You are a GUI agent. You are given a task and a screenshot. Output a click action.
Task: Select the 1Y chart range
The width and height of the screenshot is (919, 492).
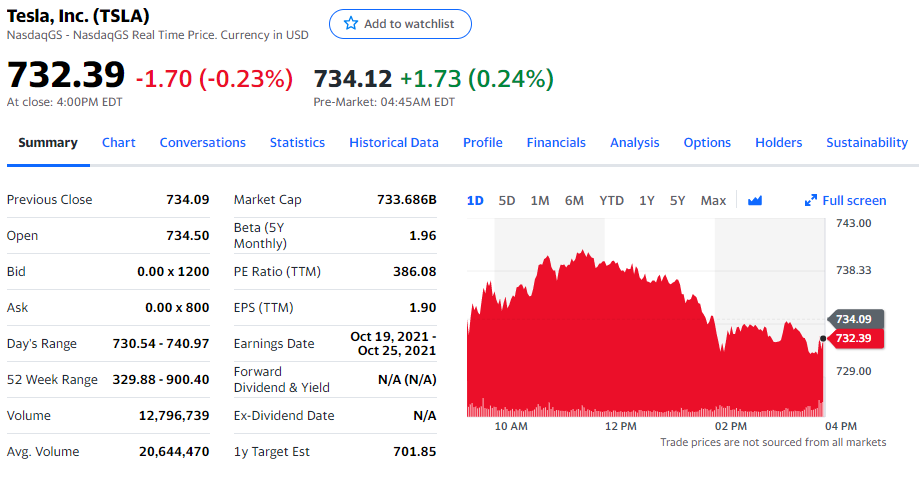click(x=646, y=201)
